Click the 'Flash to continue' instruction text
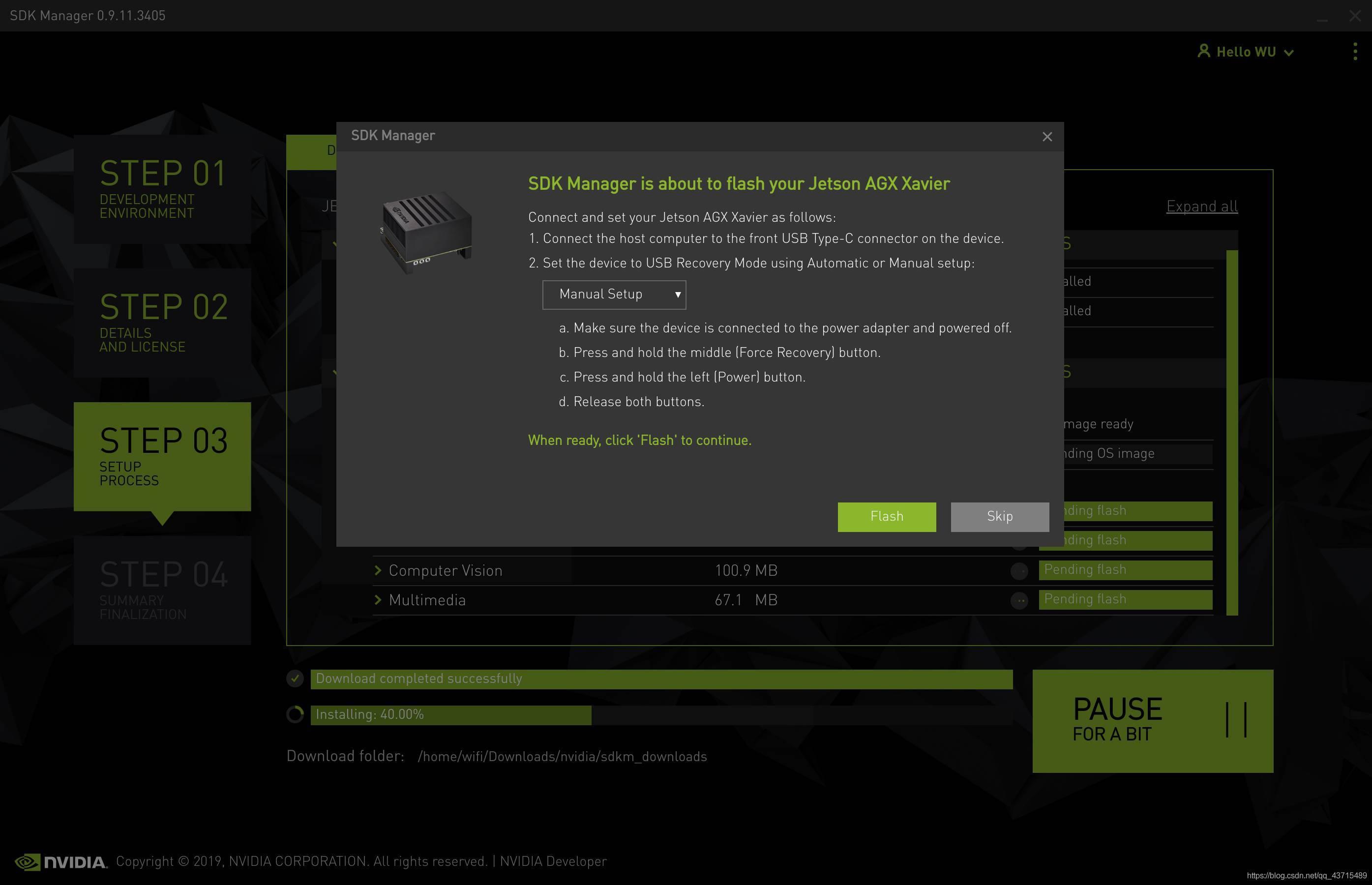Image resolution: width=1372 pixels, height=885 pixels. [x=640, y=441]
